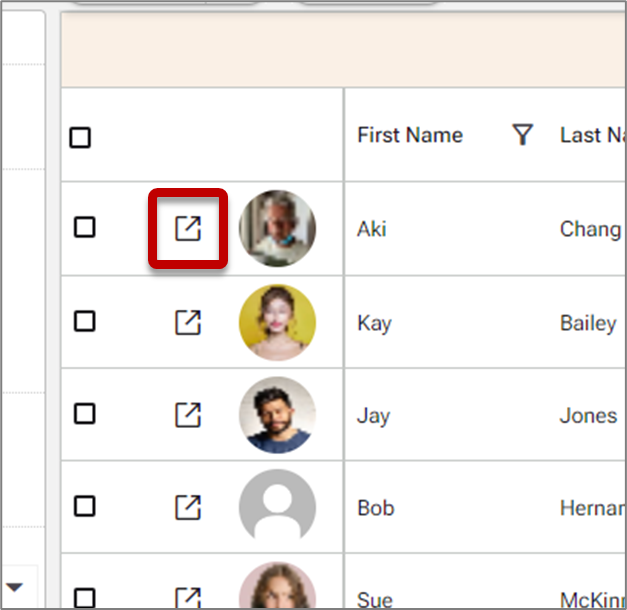Screen dimensions: 627x610
Task: Click Jay's profile photo thumbnail
Action: pyautogui.click(x=277, y=415)
